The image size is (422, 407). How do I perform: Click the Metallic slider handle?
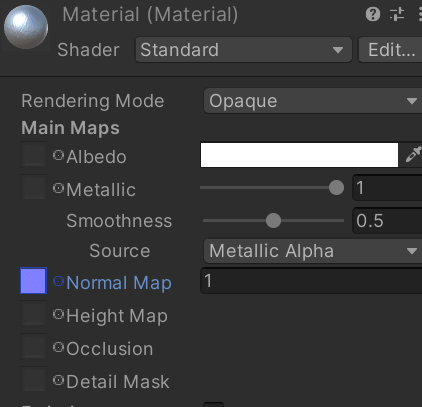pos(336,188)
